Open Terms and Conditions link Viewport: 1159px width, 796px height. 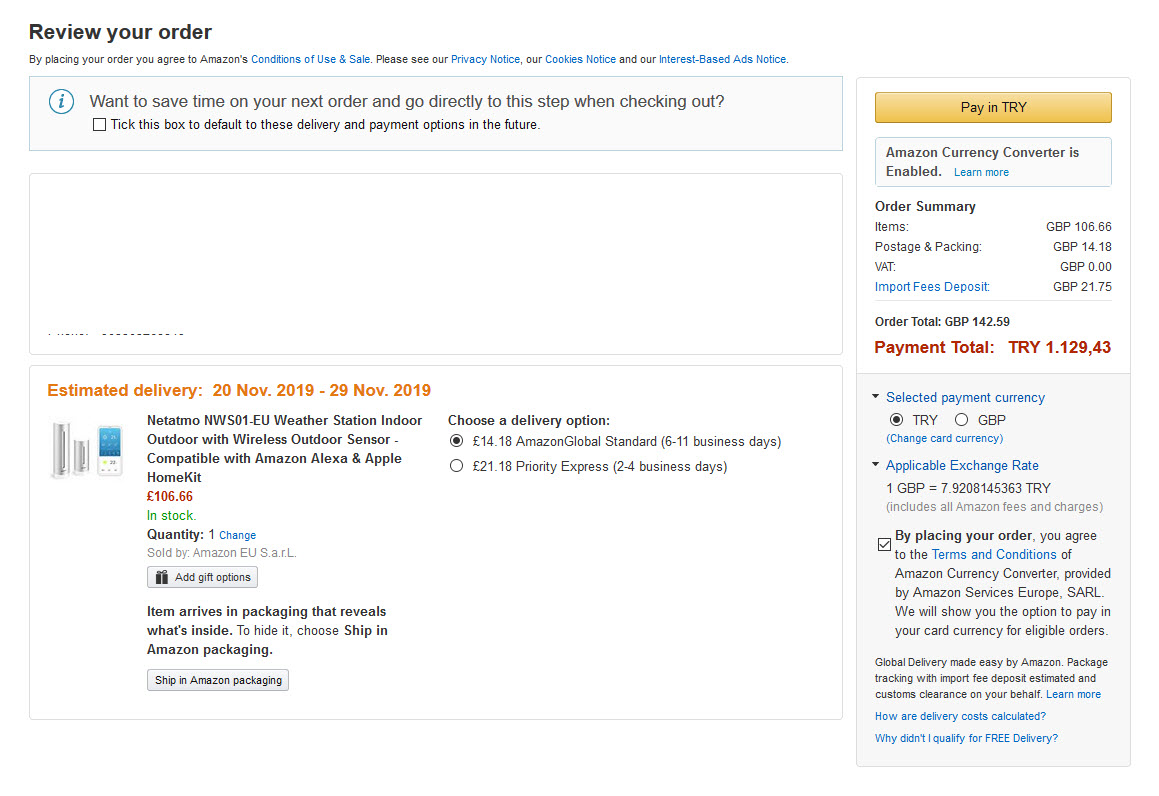click(994, 554)
